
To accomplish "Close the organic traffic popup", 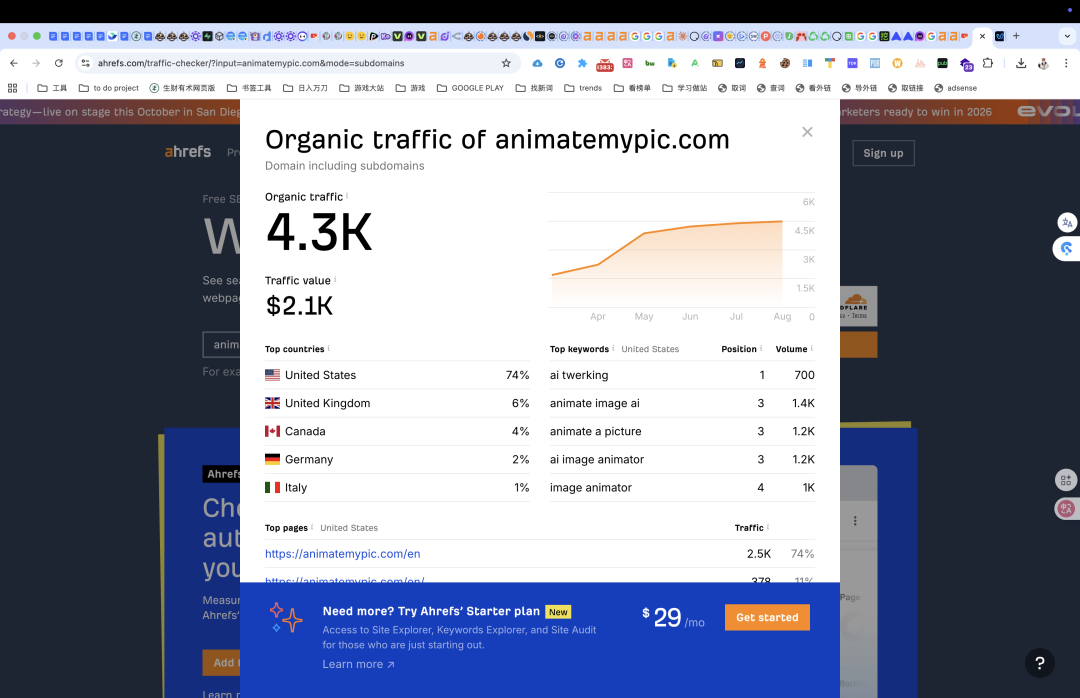I will [x=807, y=132].
